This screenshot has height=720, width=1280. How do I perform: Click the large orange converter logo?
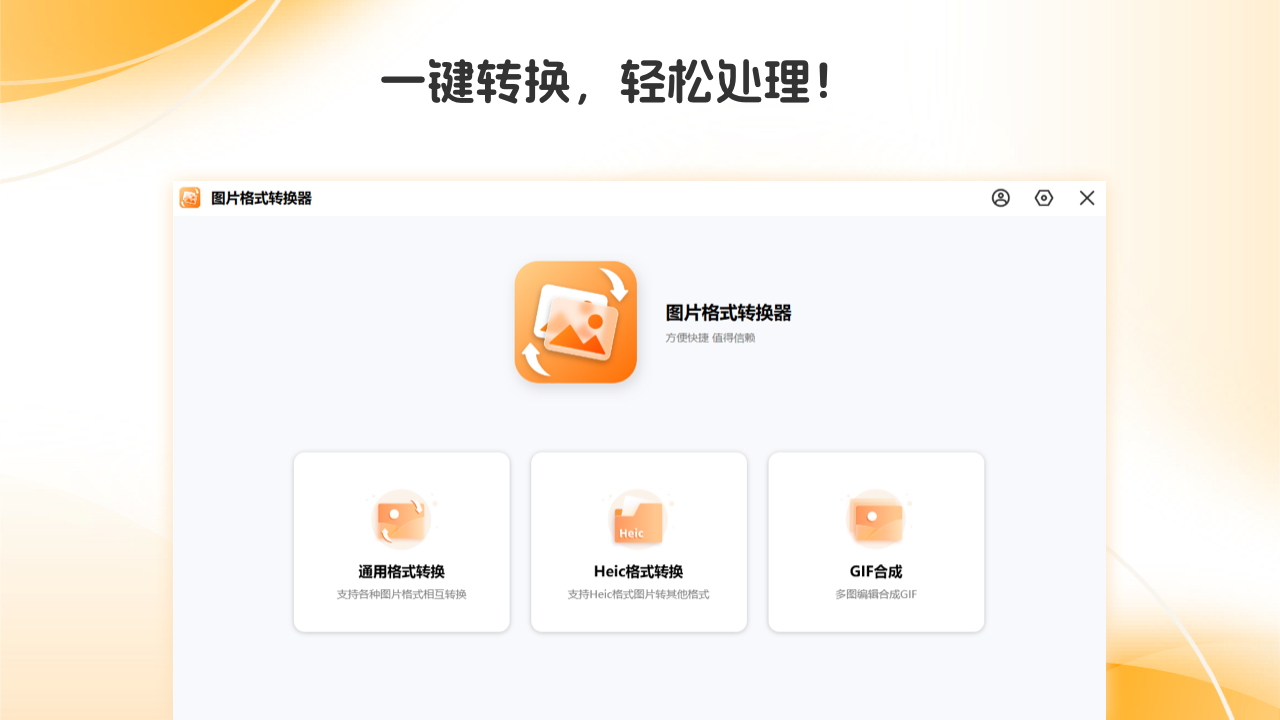pyautogui.click(x=576, y=322)
